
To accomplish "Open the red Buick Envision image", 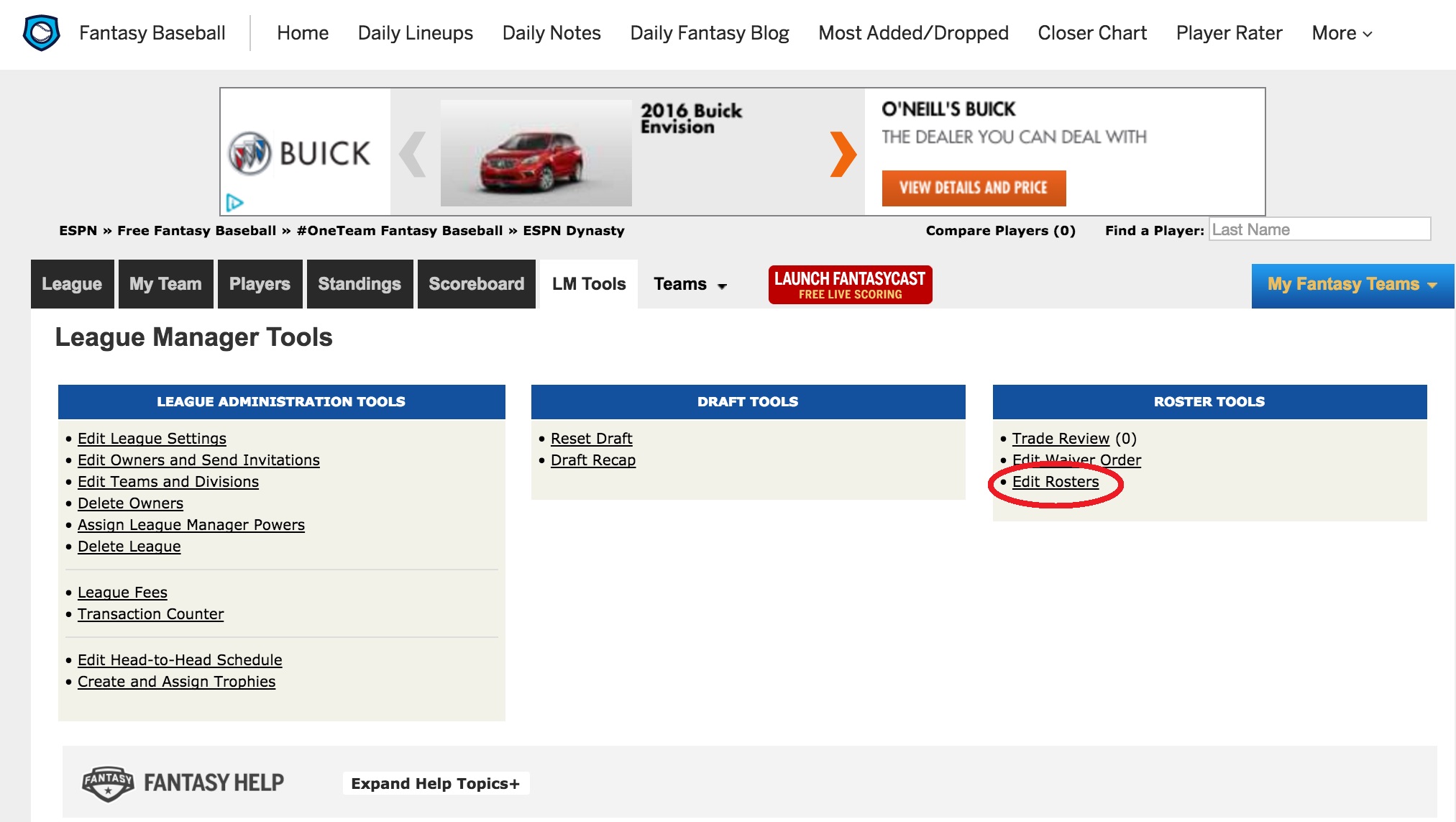I will tap(536, 153).
